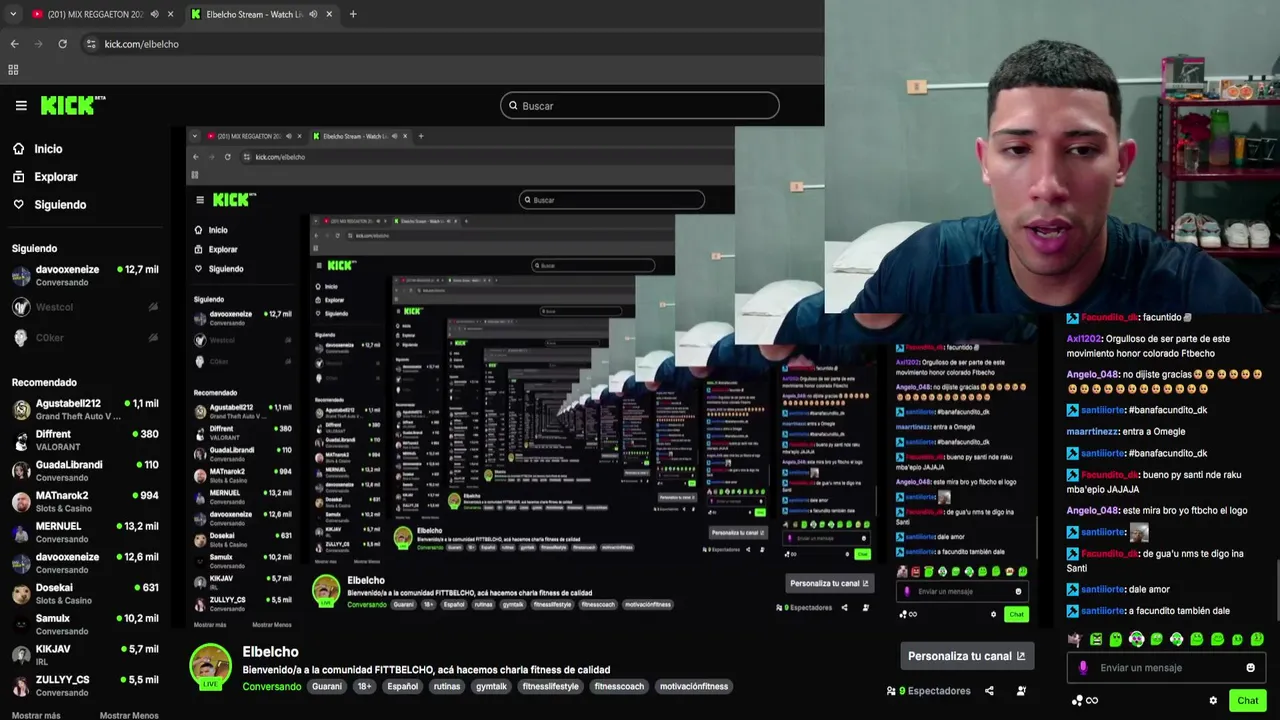Click the Elbelcho channel name
The height and width of the screenshot is (720, 1280).
pos(270,652)
